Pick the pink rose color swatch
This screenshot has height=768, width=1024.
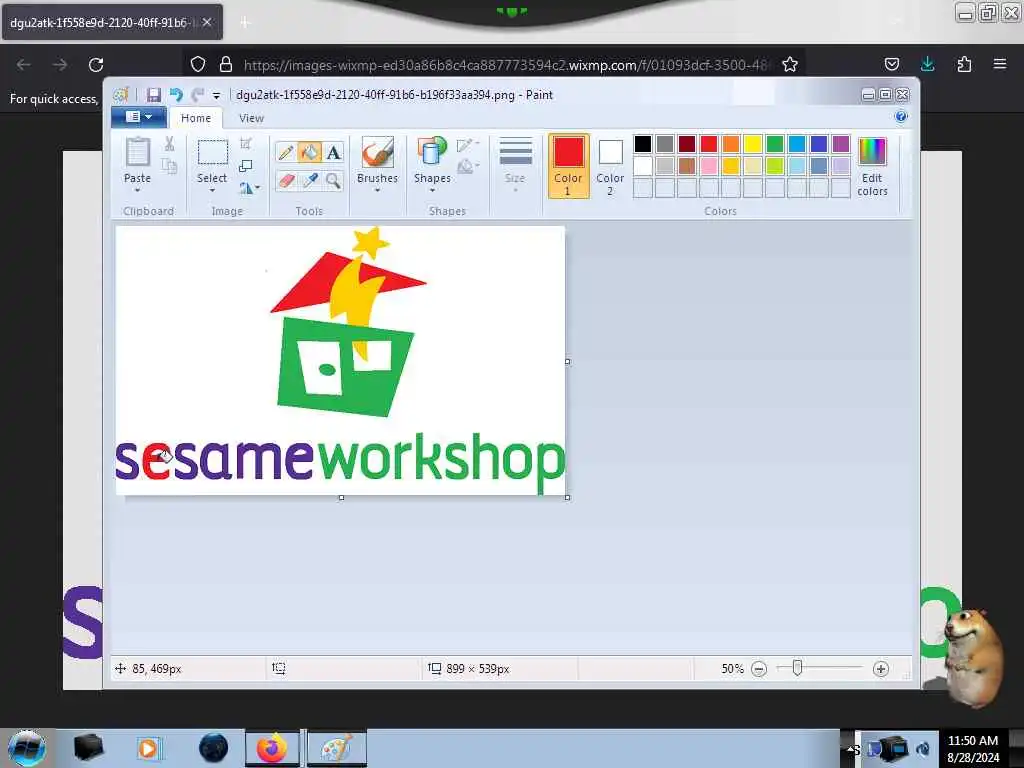[x=709, y=166]
